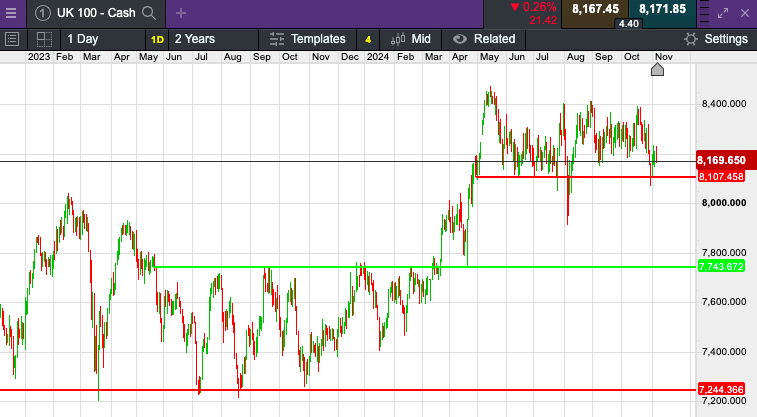Click the 7,600.000 price axis label
This screenshot has width=757, height=417.
click(724, 302)
